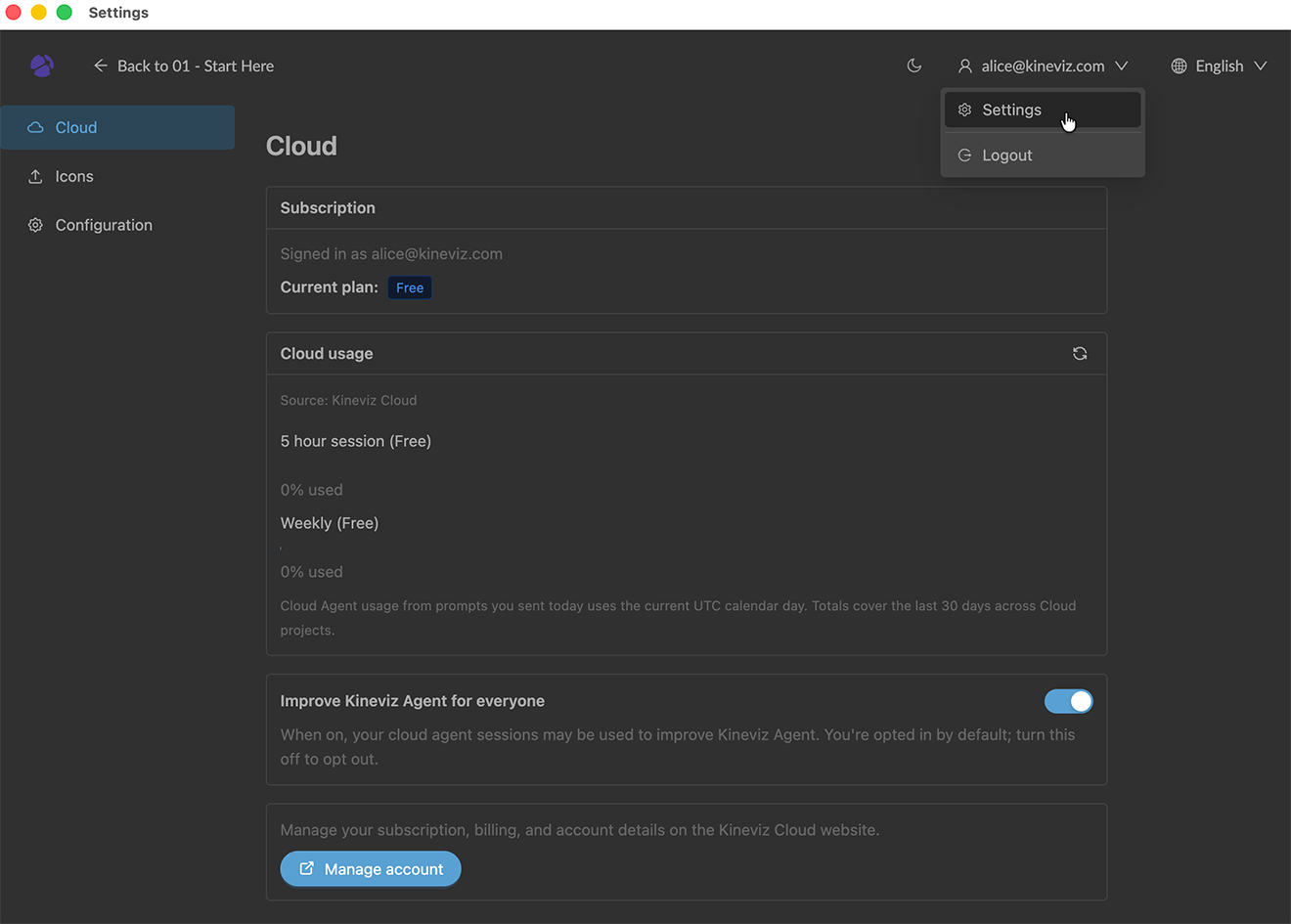
Task: Click external link icon on Manage account
Action: click(x=306, y=868)
